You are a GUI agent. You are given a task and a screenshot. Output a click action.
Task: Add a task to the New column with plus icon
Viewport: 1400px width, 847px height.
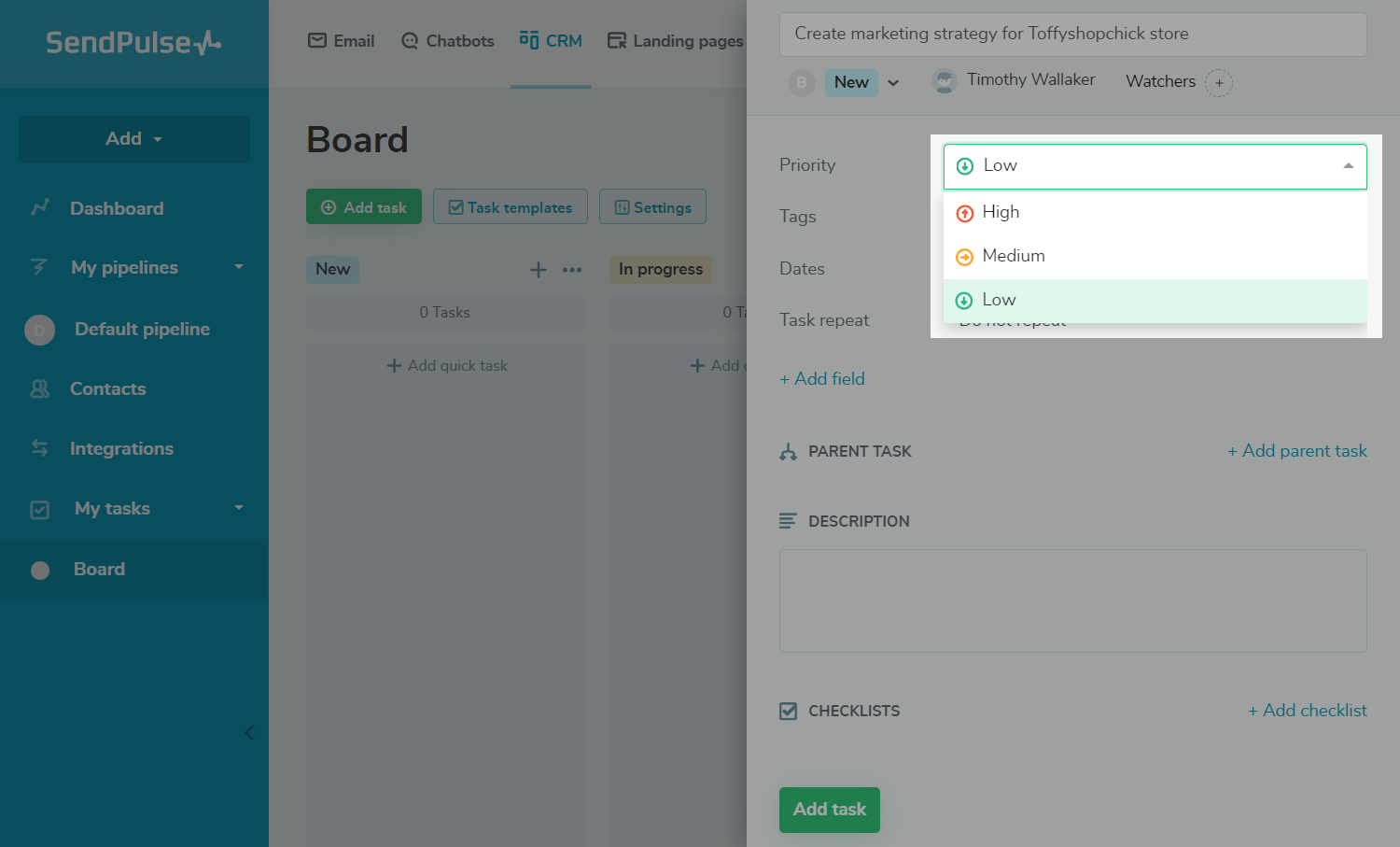(539, 270)
